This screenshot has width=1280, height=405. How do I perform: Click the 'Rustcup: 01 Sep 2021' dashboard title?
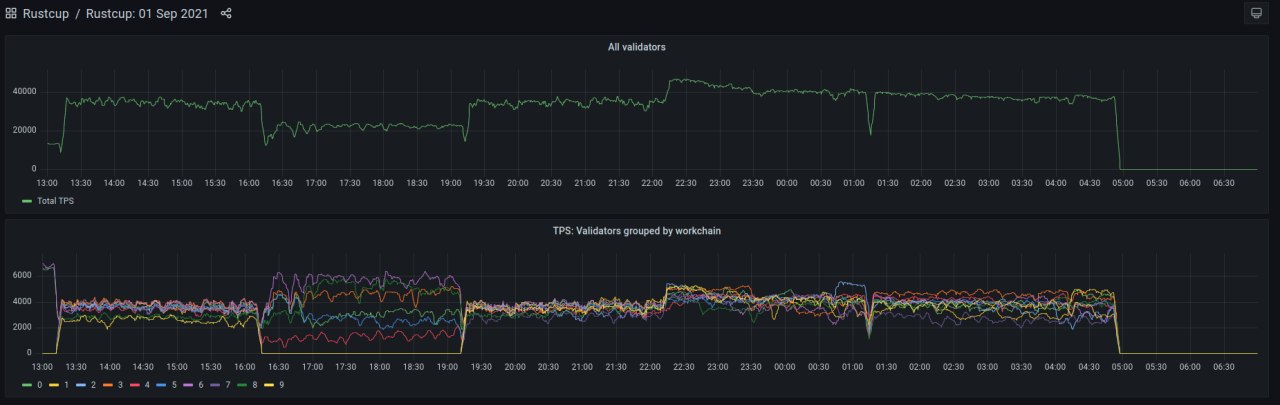click(x=146, y=13)
